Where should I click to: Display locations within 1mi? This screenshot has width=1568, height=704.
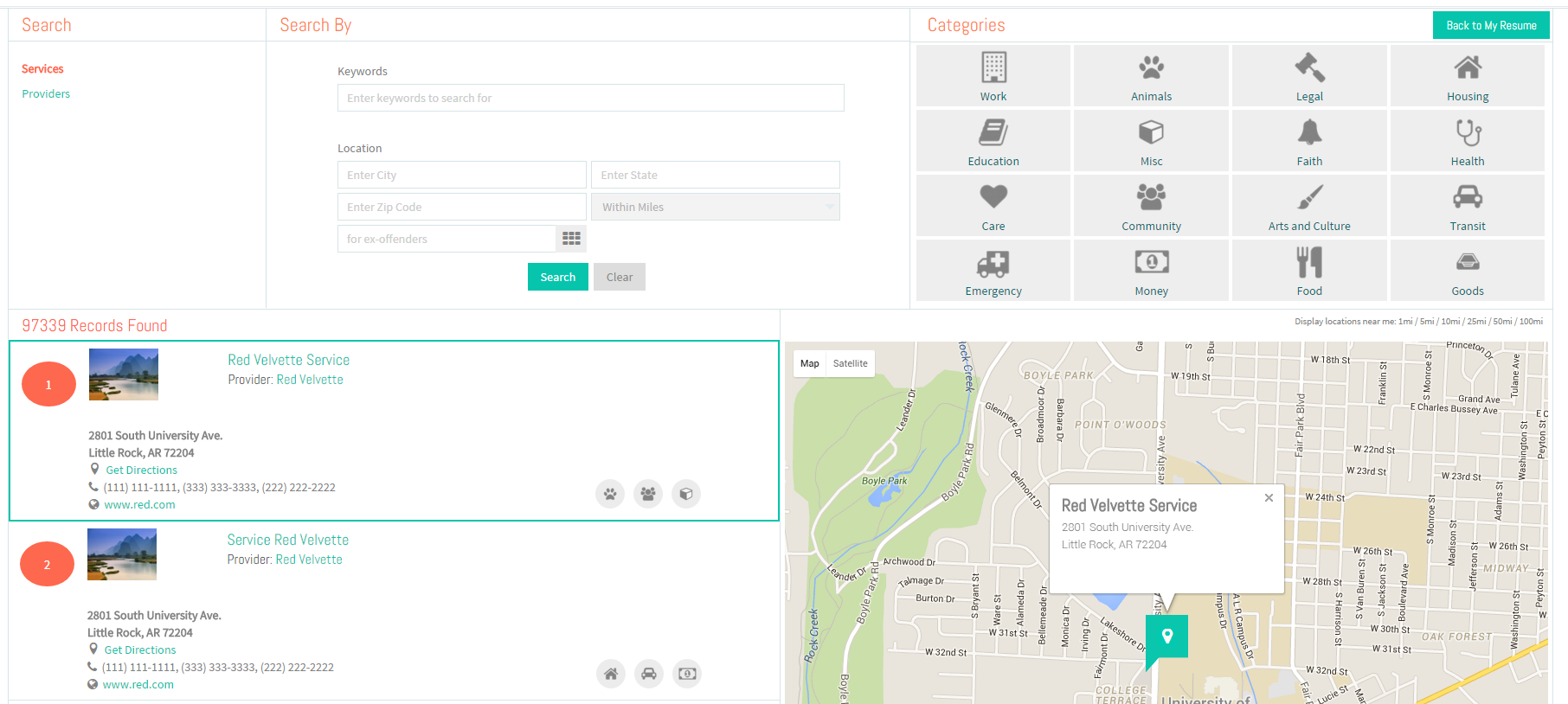[x=1405, y=321]
